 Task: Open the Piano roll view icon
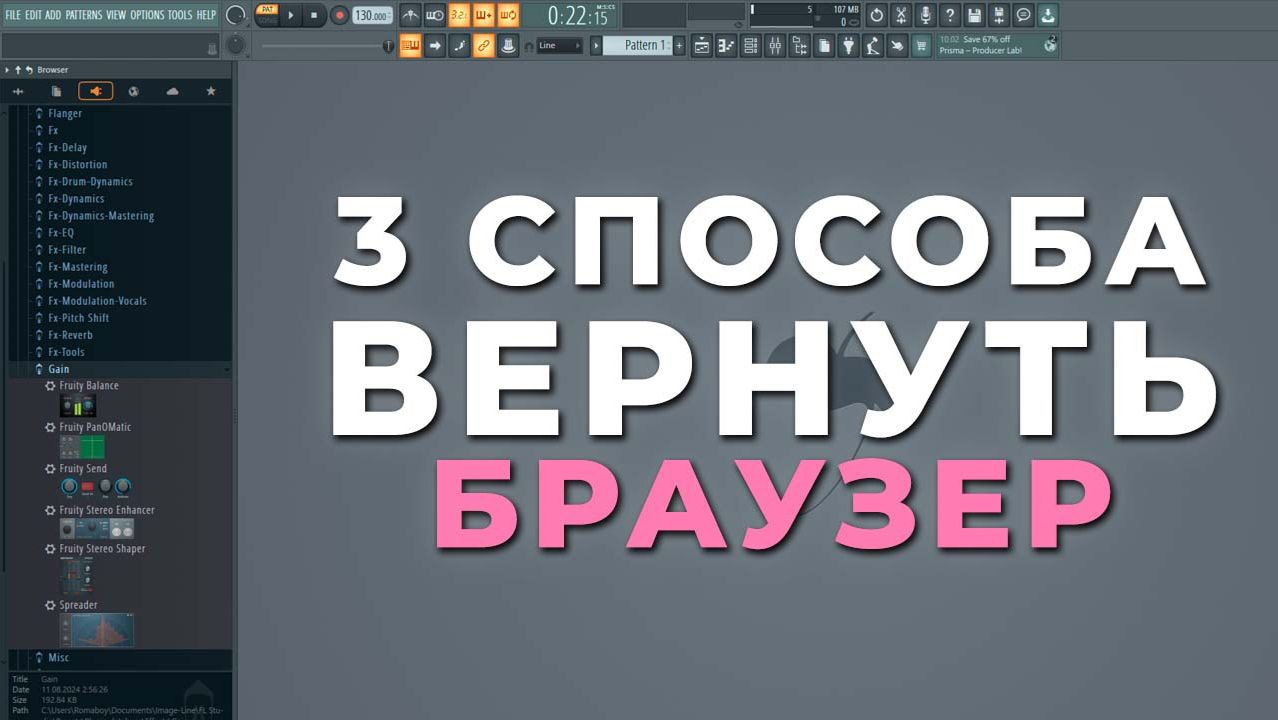726,45
